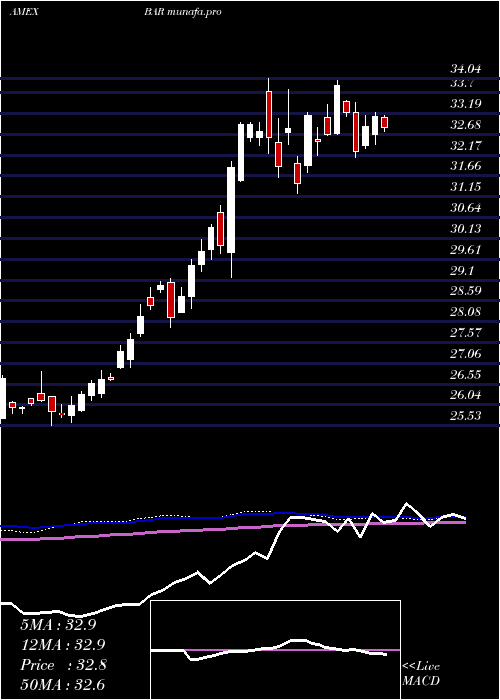
Task: Select the 27.06 price axis label
Action: pyautogui.click(x=465, y=354)
